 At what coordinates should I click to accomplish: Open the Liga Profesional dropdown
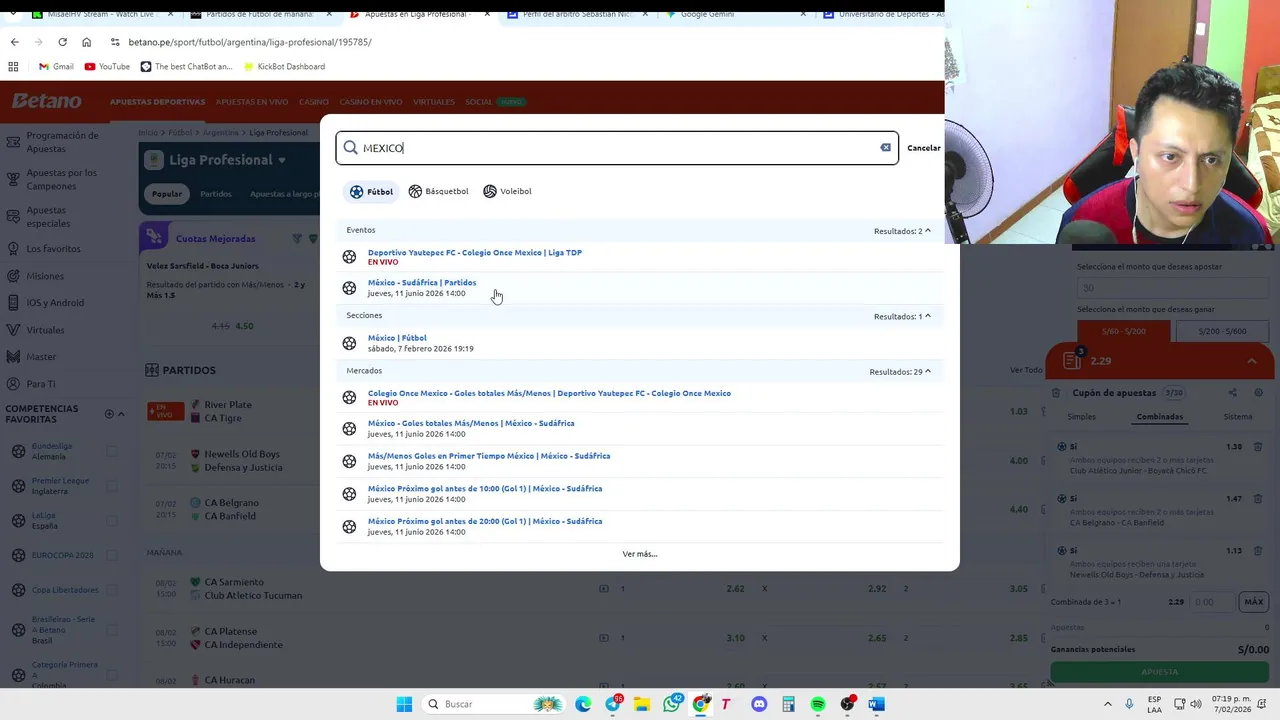tap(282, 160)
